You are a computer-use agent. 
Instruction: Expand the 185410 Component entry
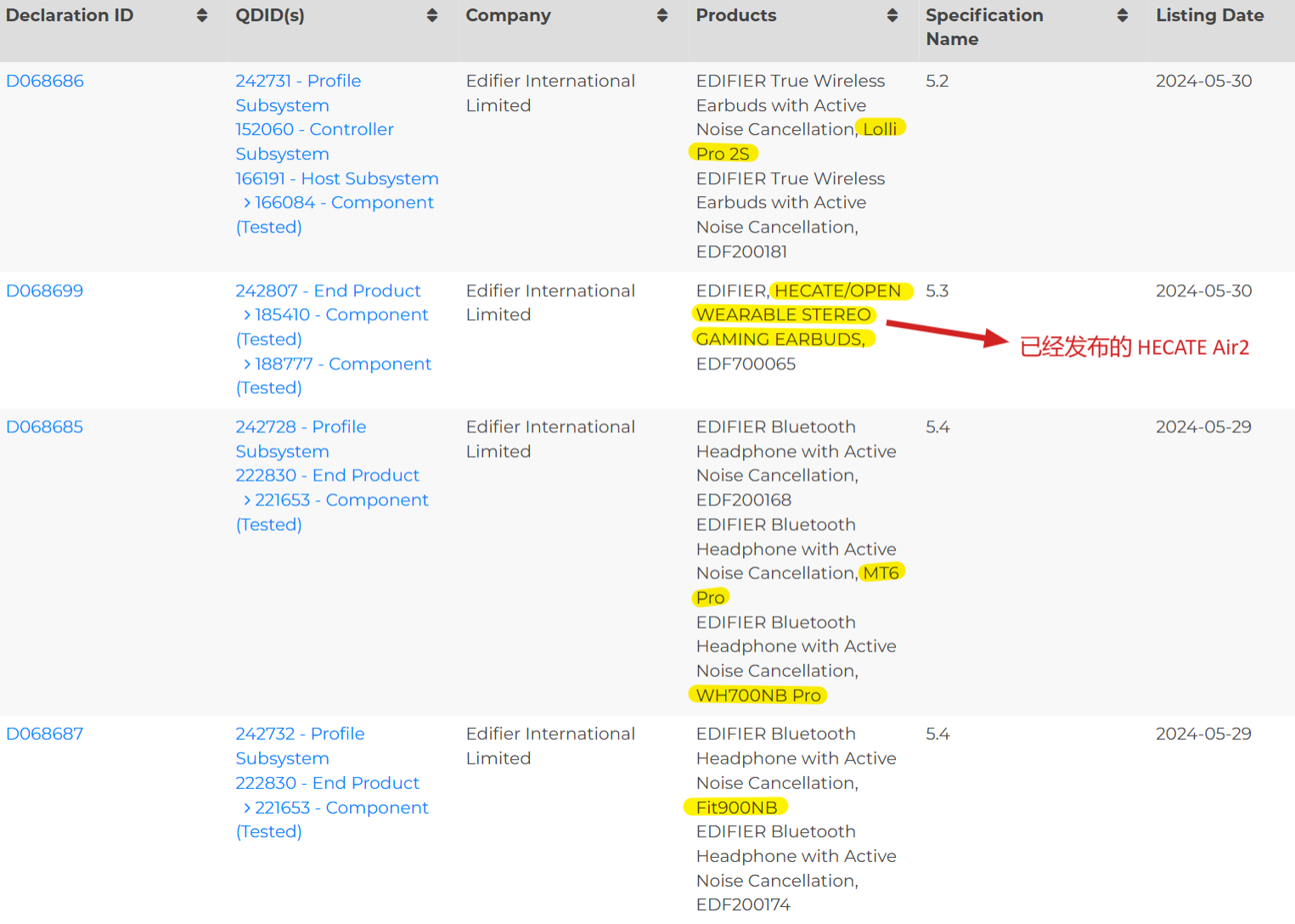[x=247, y=315]
